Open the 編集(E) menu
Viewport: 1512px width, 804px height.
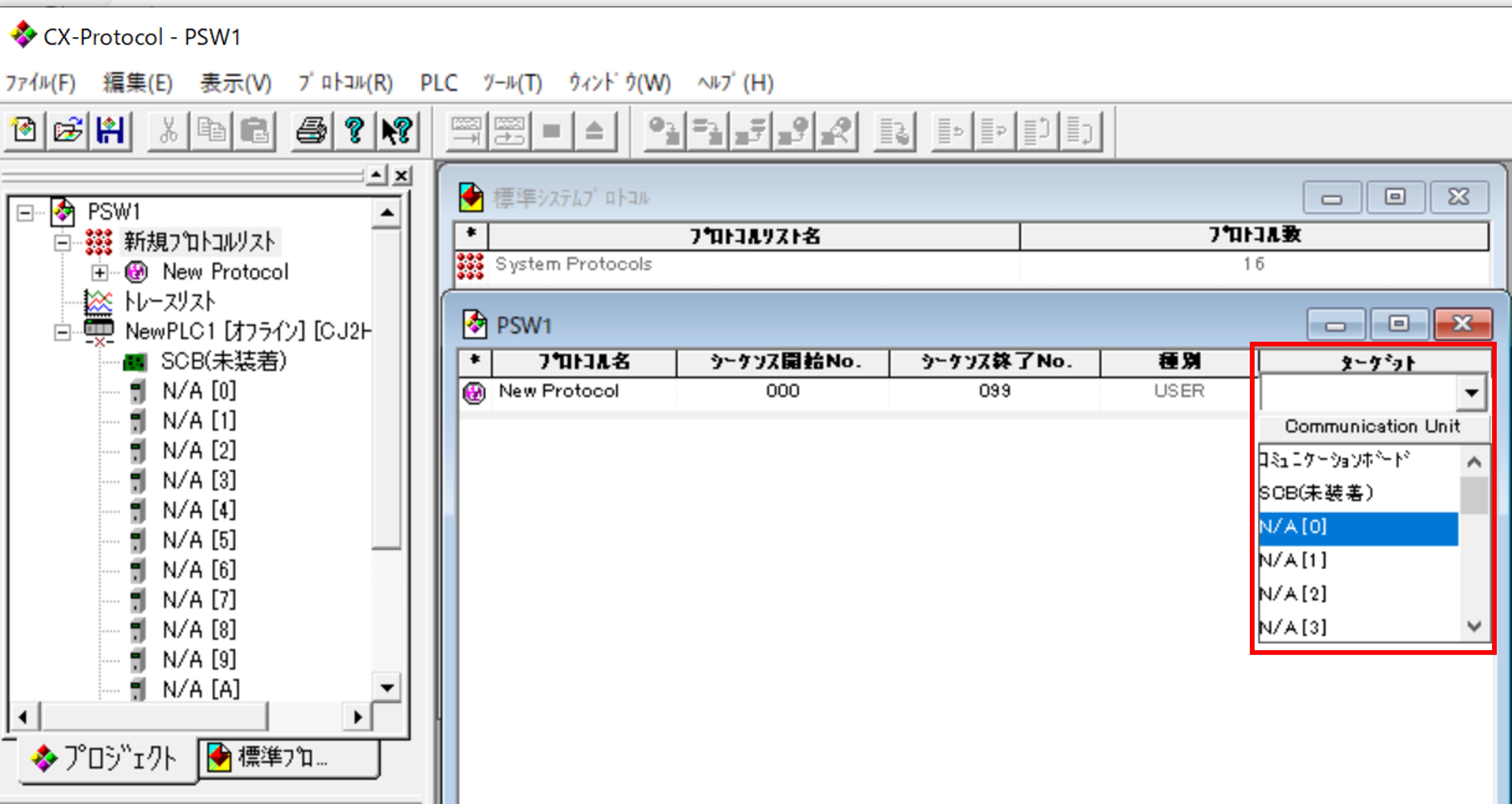pos(138,83)
